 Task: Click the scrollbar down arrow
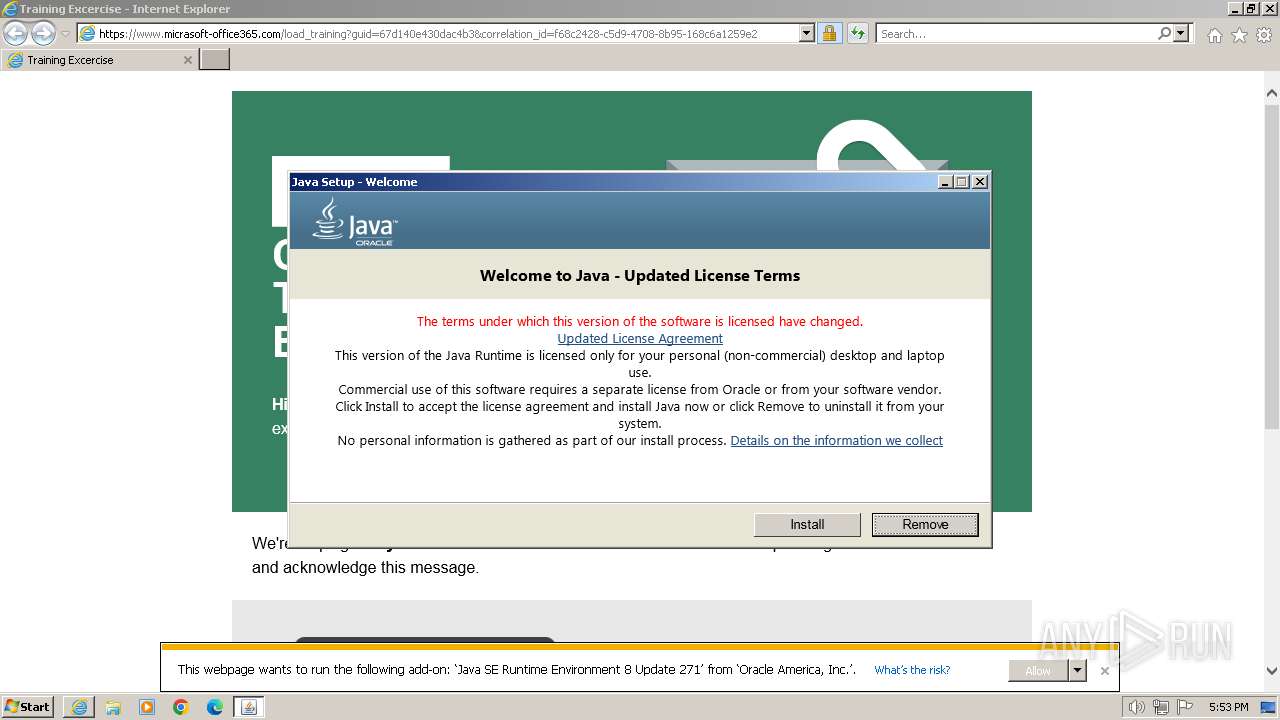(1272, 672)
